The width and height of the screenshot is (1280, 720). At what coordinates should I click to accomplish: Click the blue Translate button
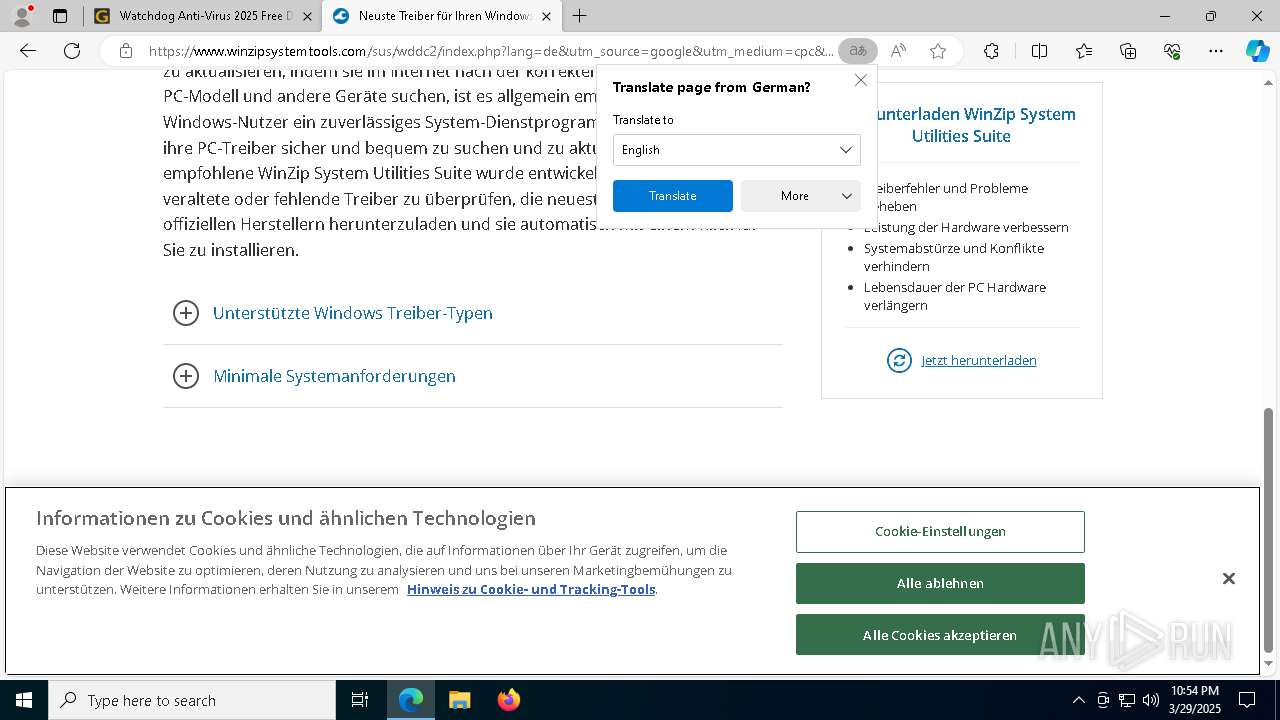pos(673,196)
